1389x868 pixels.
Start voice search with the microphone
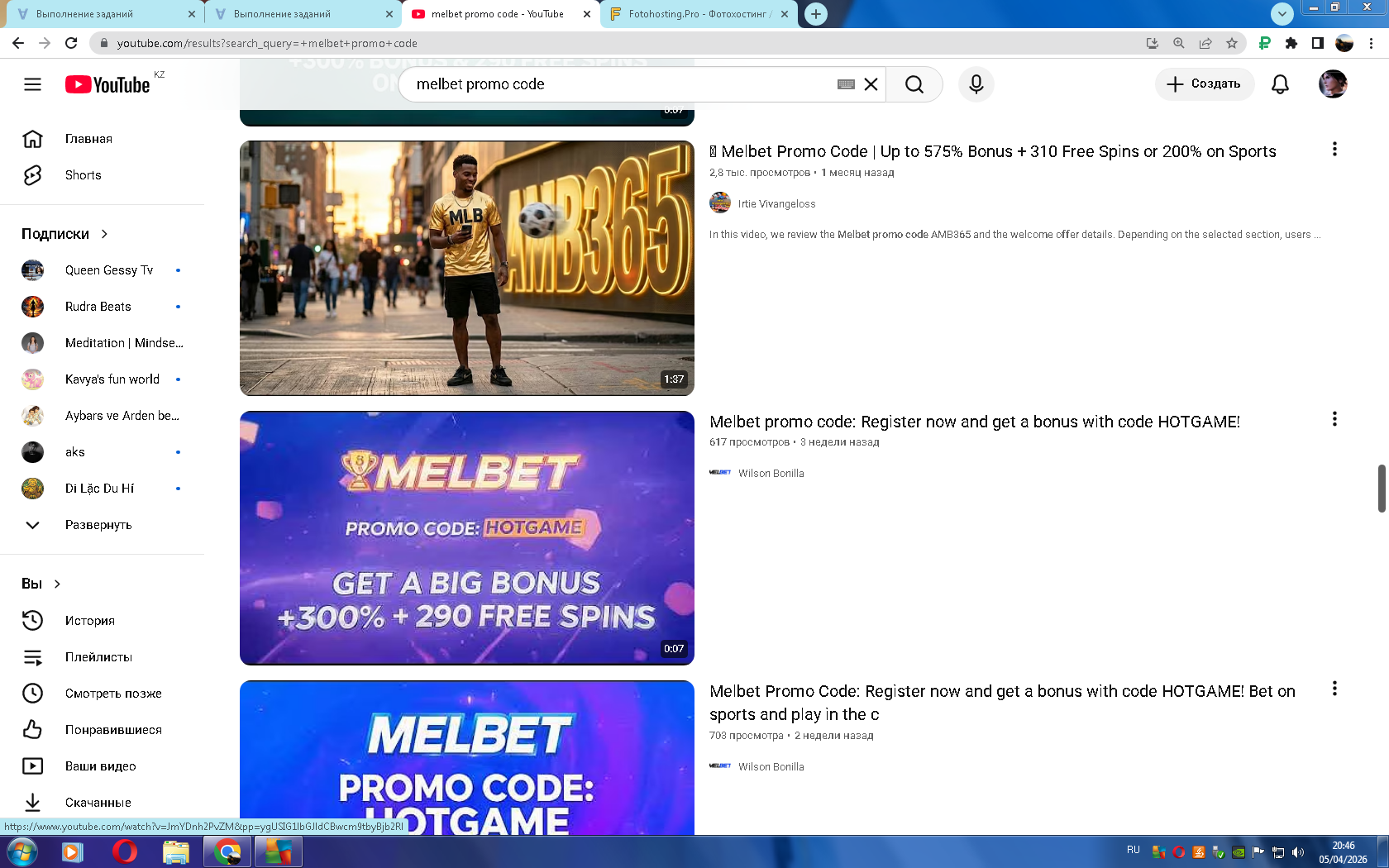tap(976, 84)
